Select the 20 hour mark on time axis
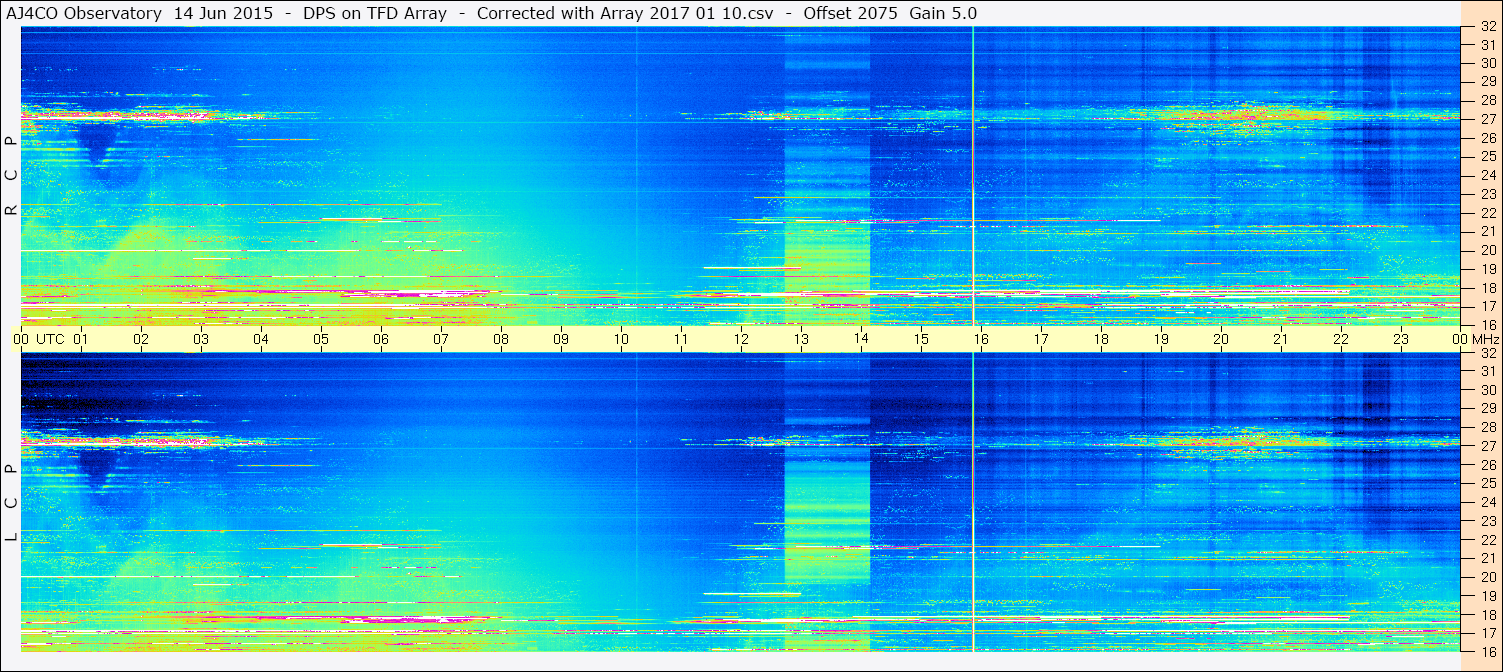This screenshot has width=1503, height=672. click(1221, 339)
